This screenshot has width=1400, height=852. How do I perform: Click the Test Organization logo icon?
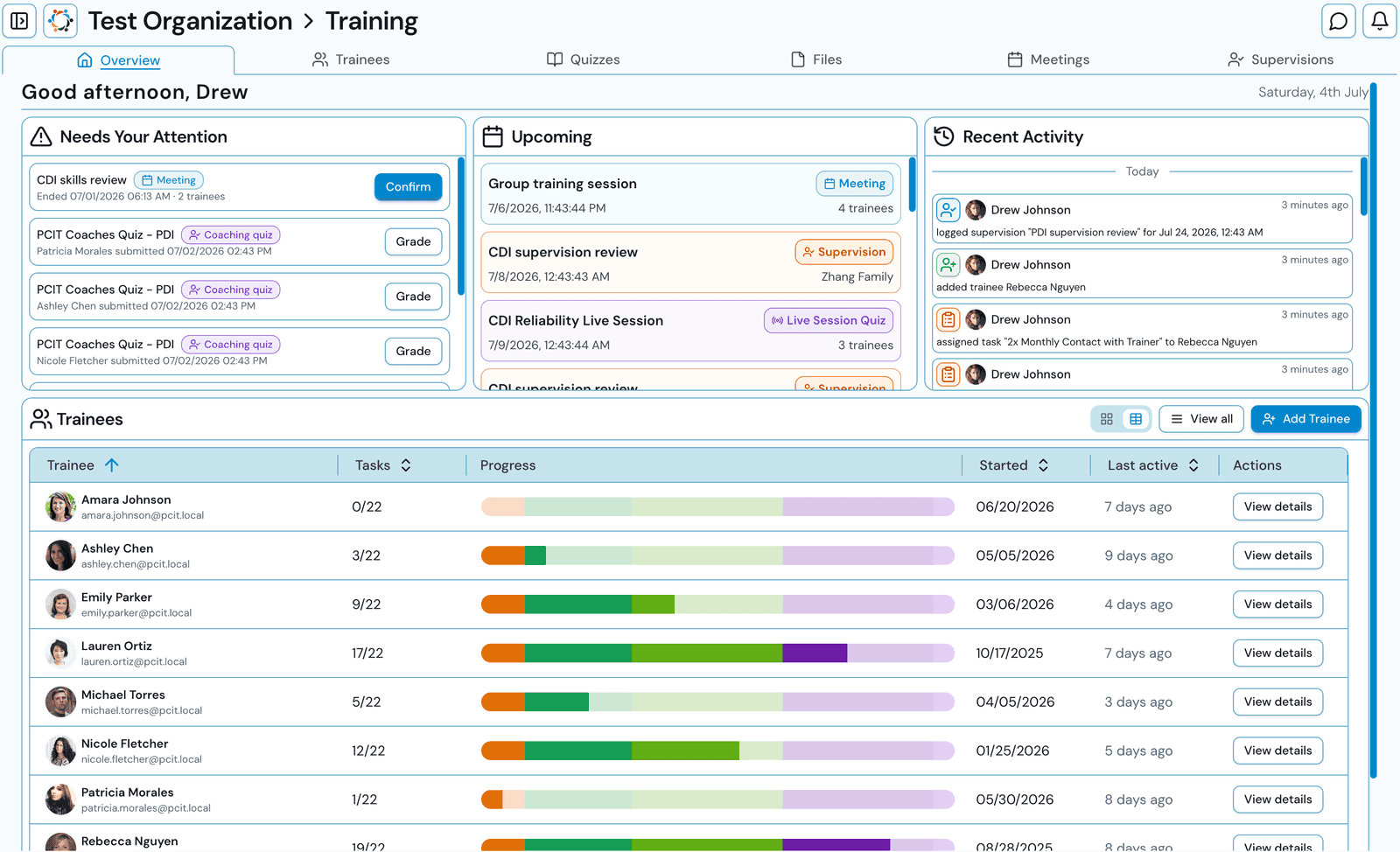click(60, 21)
